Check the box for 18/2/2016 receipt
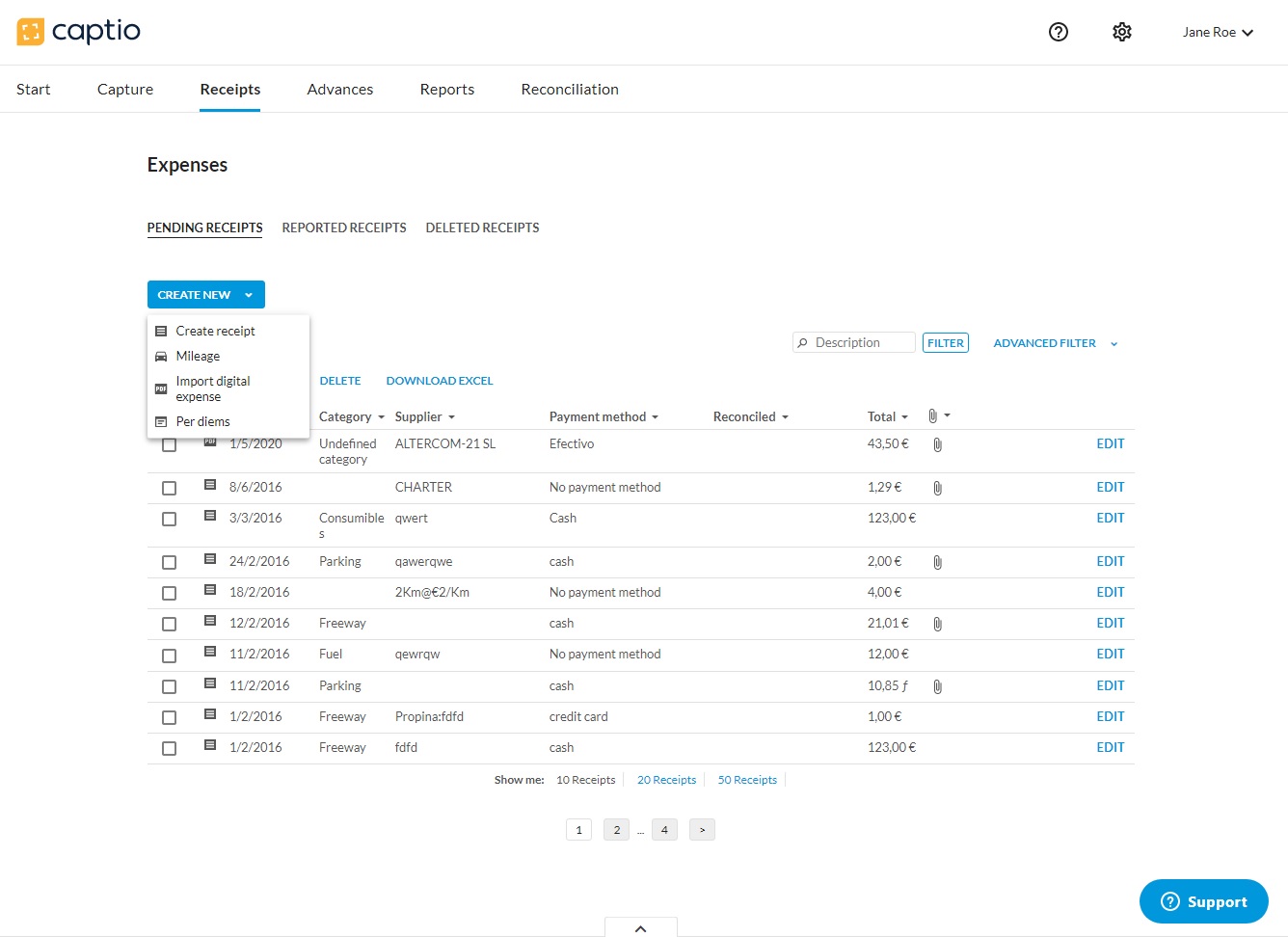The width and height of the screenshot is (1288, 937). [170, 593]
